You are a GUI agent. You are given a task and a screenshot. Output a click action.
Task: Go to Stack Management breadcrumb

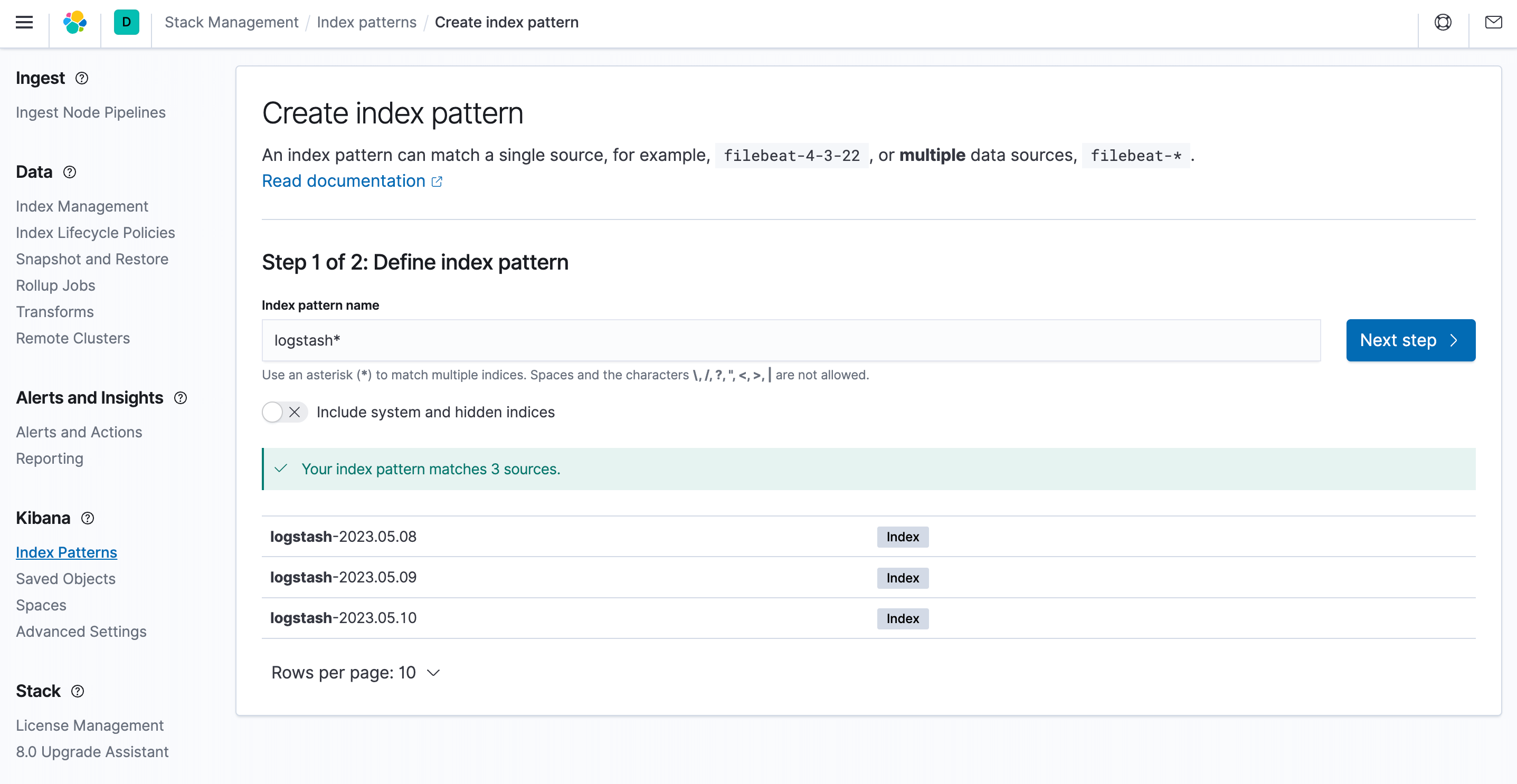[x=231, y=22]
